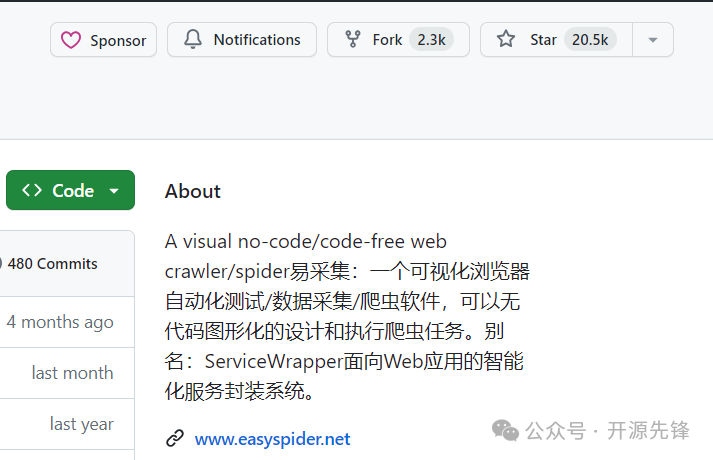The image size is (713, 460).
Task: Click the '4 months ago' timestamp
Action: 60,322
